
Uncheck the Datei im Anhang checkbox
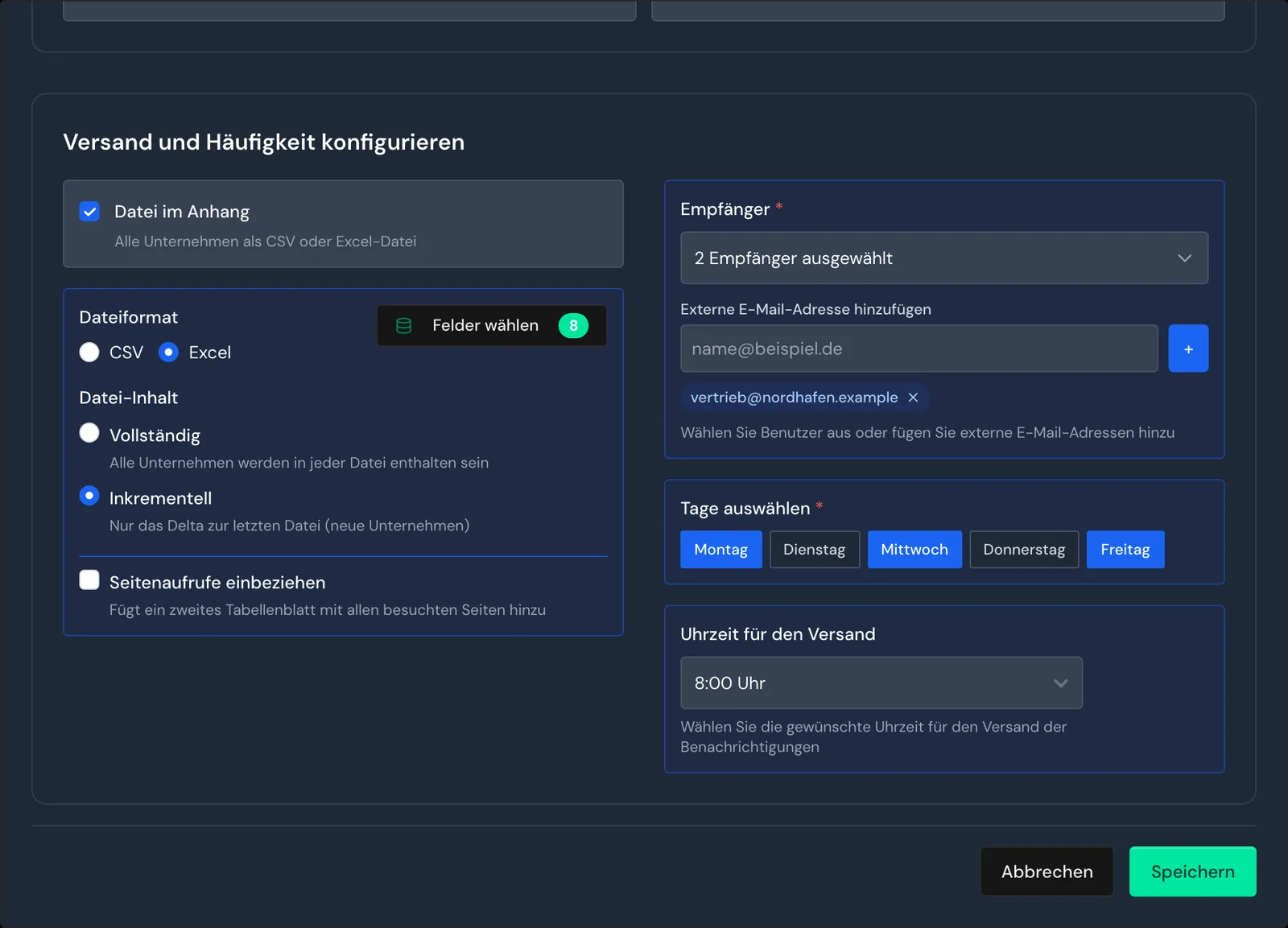click(89, 212)
